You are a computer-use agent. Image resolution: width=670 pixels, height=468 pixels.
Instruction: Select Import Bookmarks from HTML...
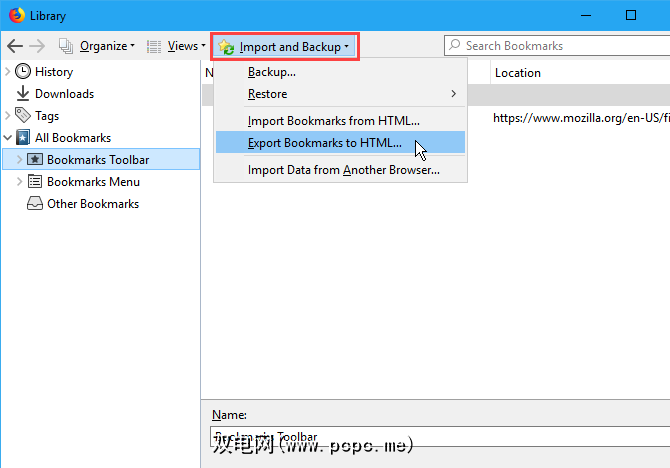tap(340, 121)
